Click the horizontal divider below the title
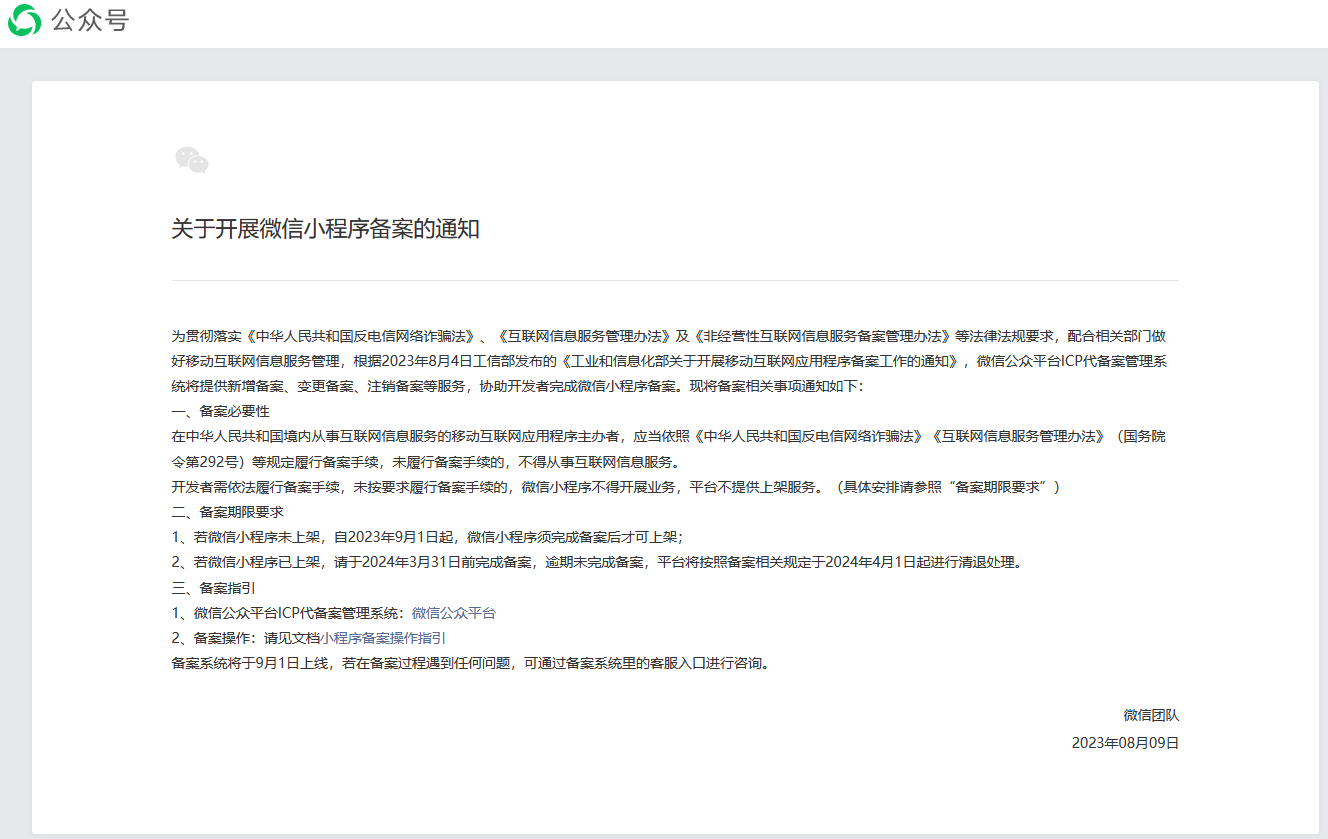This screenshot has height=839, width=1328. 675,281
